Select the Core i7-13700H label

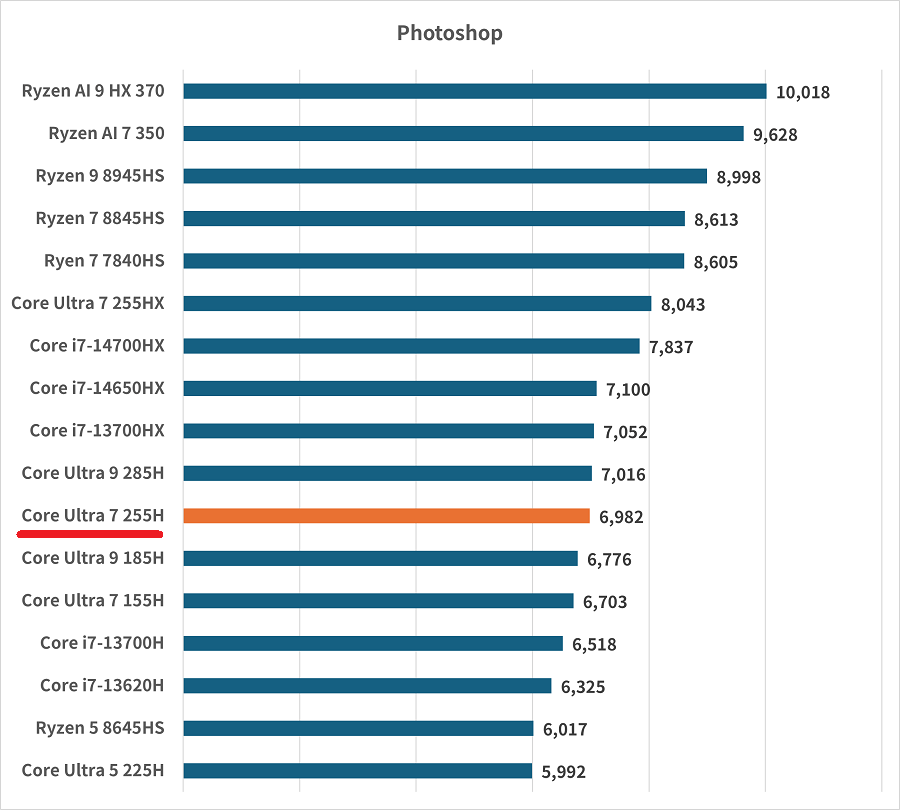[102, 643]
